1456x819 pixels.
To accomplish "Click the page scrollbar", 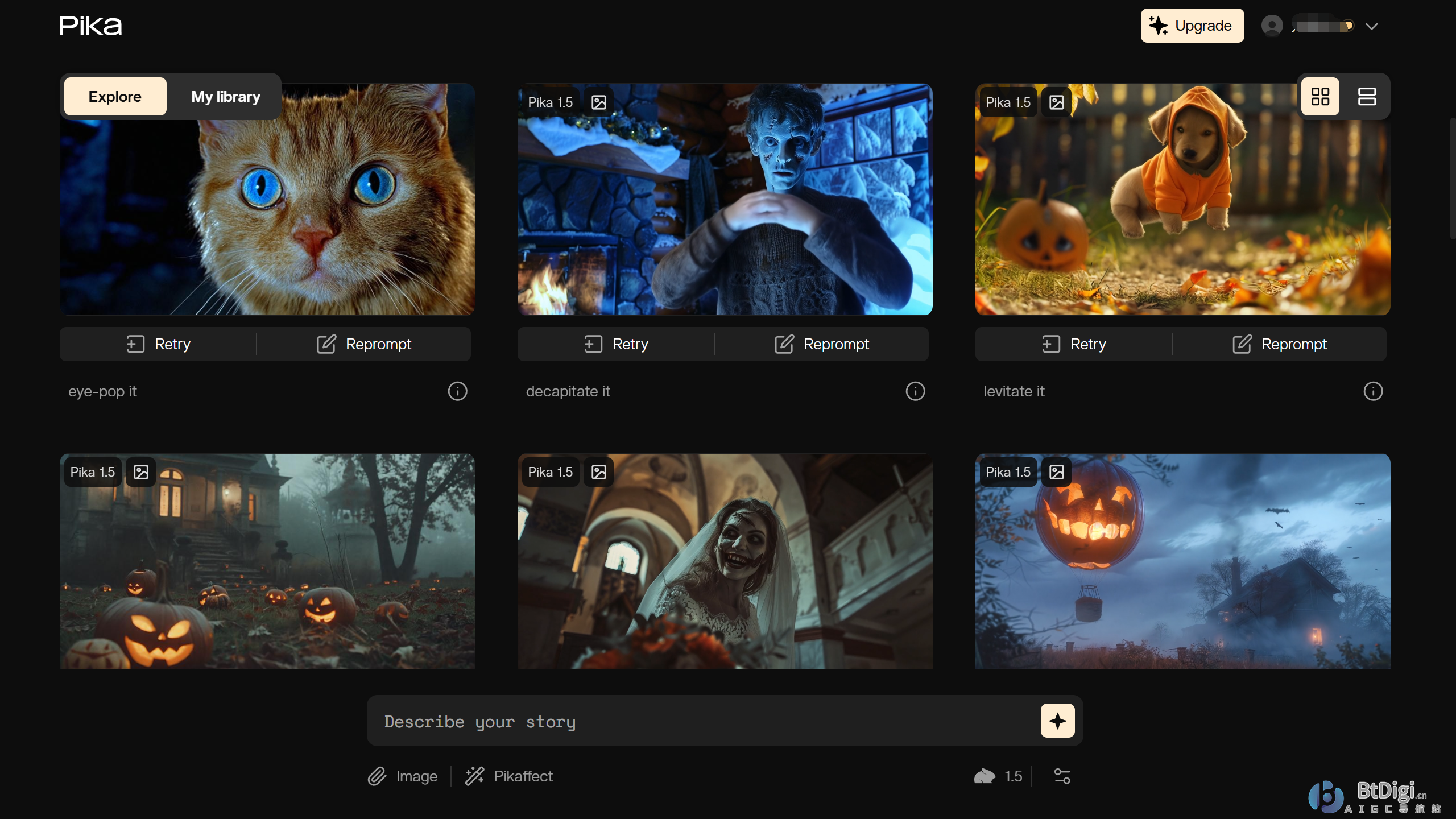I will coord(1452,179).
